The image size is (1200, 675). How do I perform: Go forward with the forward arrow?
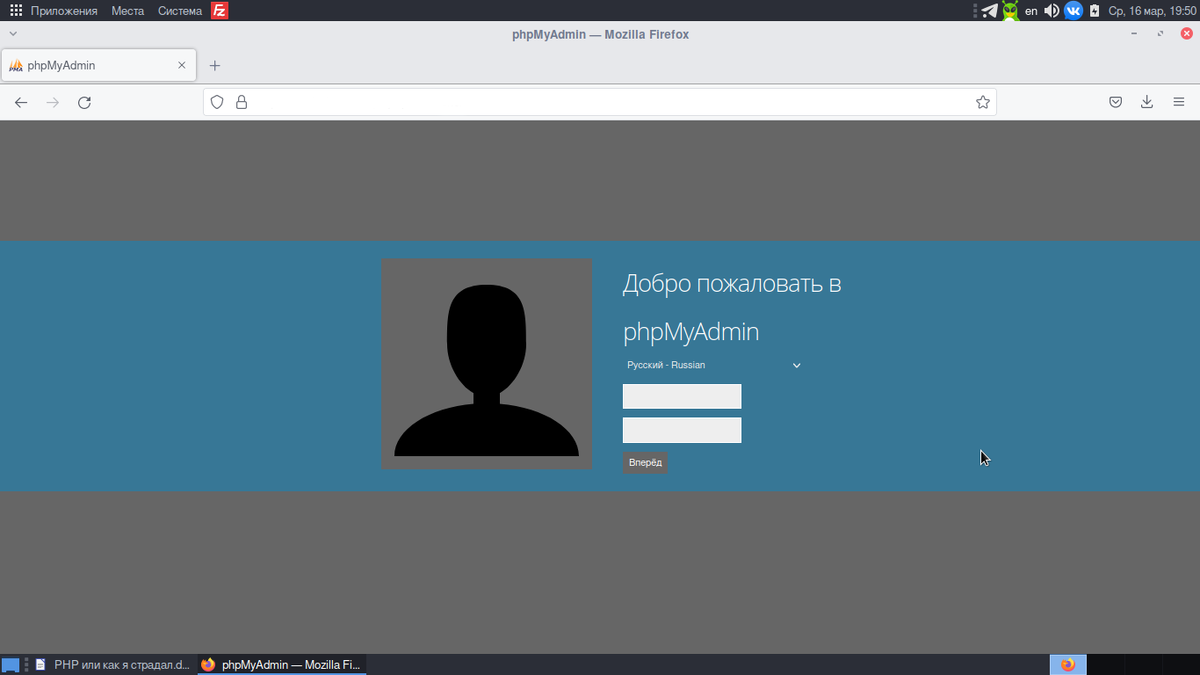click(x=53, y=102)
